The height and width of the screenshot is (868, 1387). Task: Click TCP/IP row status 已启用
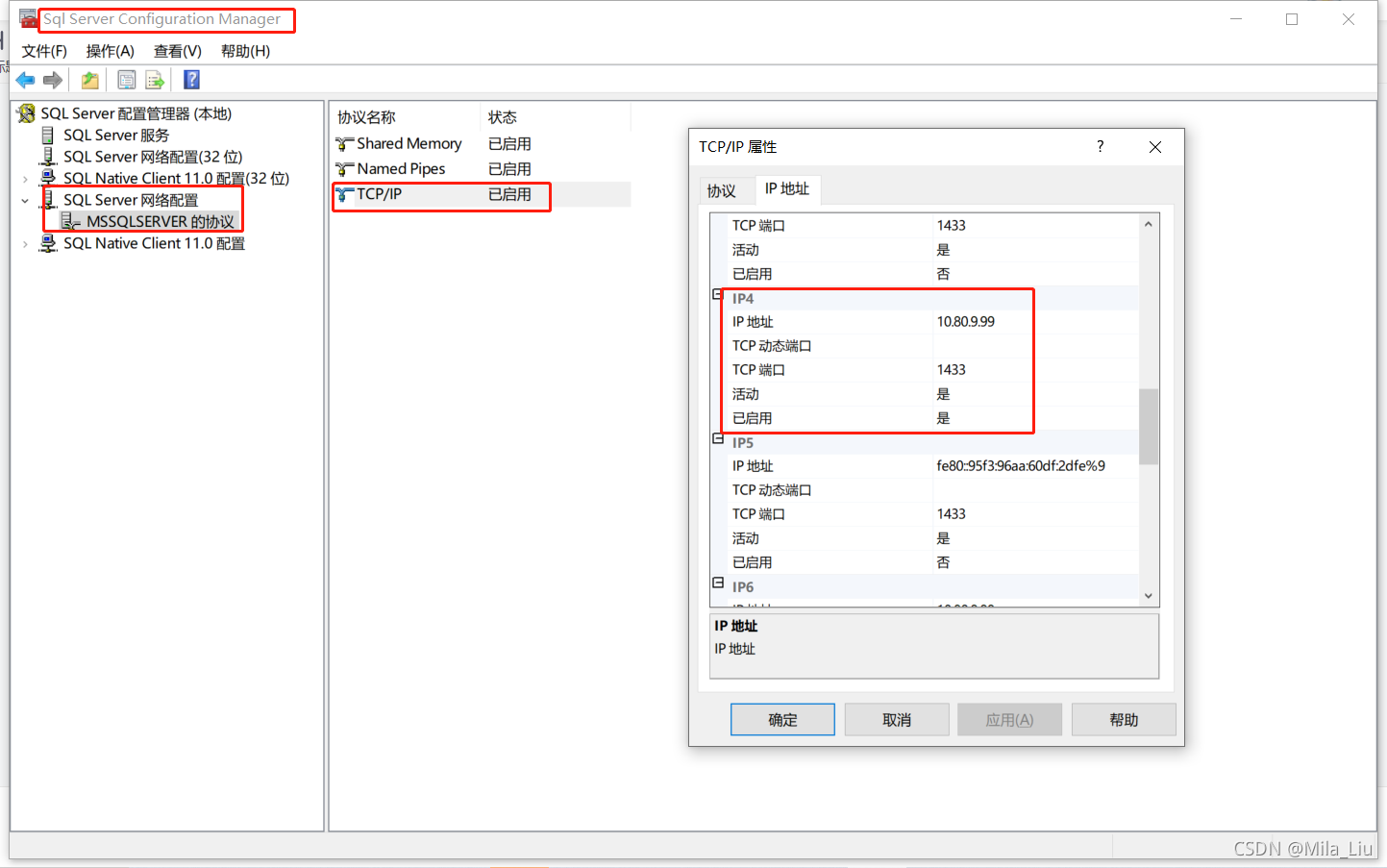point(509,194)
